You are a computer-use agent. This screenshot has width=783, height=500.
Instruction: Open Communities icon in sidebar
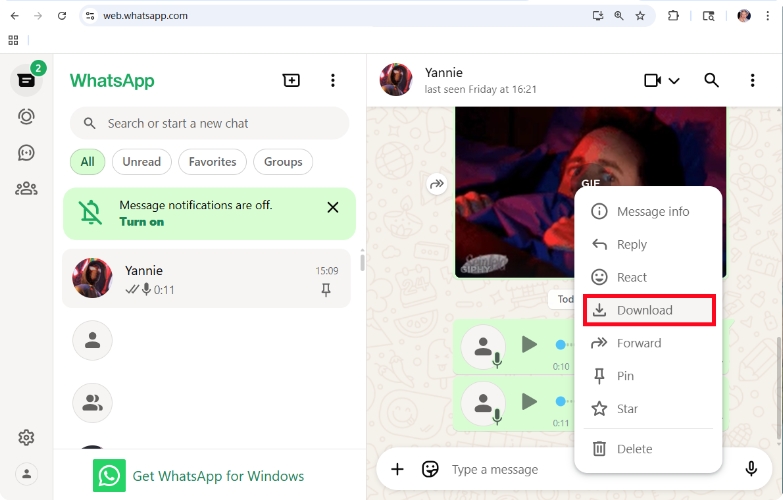coord(26,187)
